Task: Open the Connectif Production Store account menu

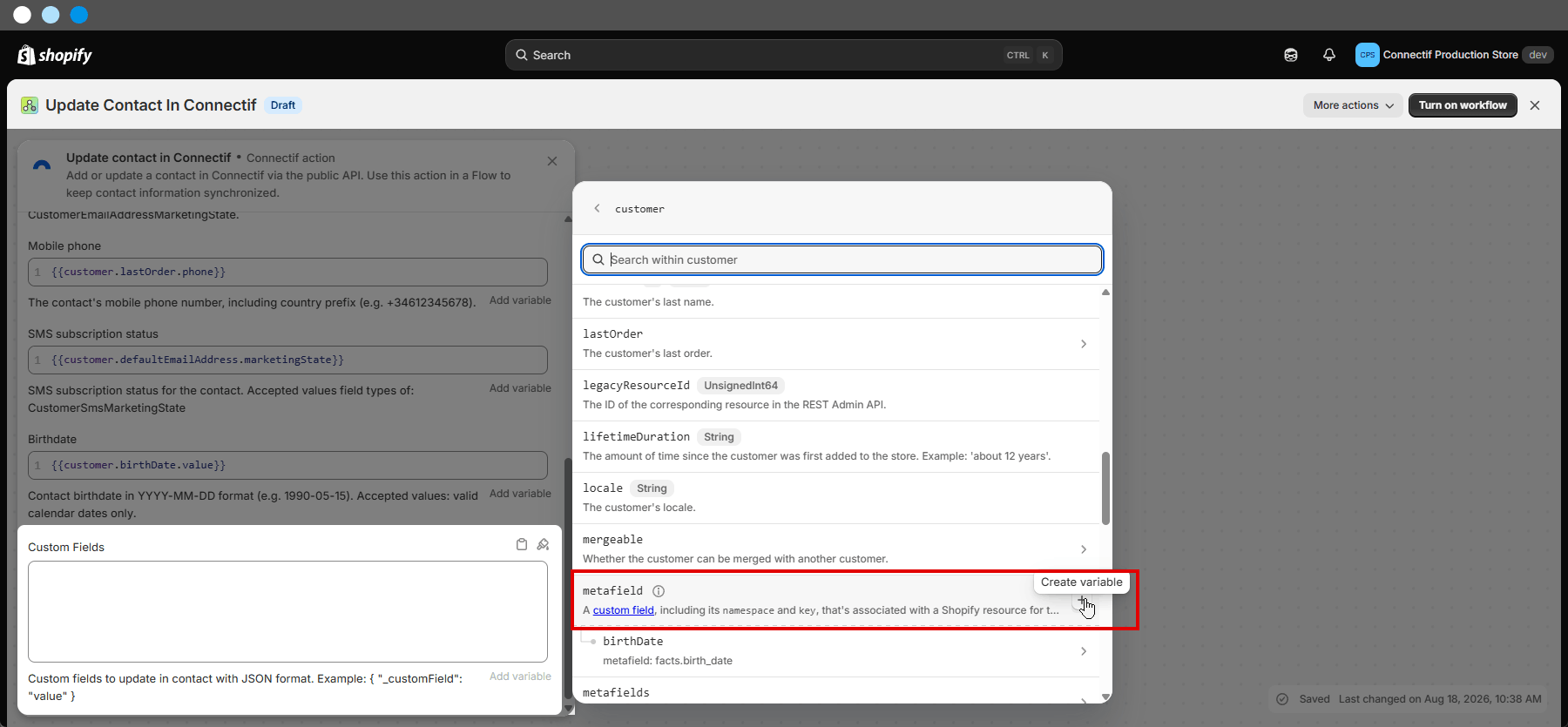Action: point(1454,55)
